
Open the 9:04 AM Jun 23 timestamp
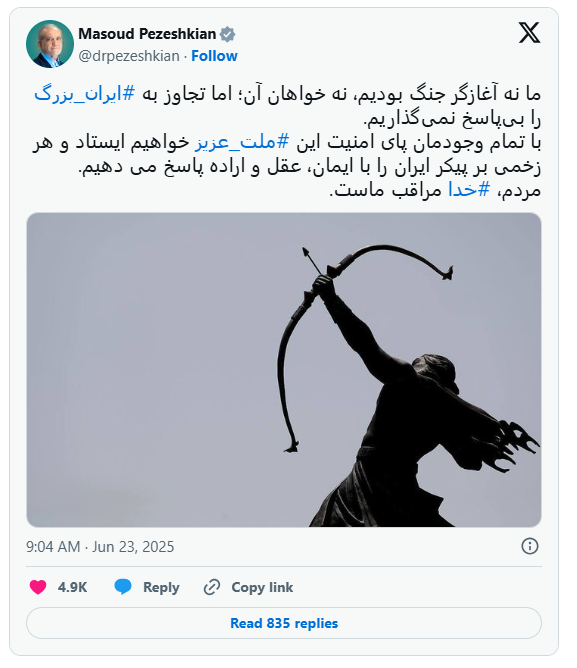coord(100,547)
